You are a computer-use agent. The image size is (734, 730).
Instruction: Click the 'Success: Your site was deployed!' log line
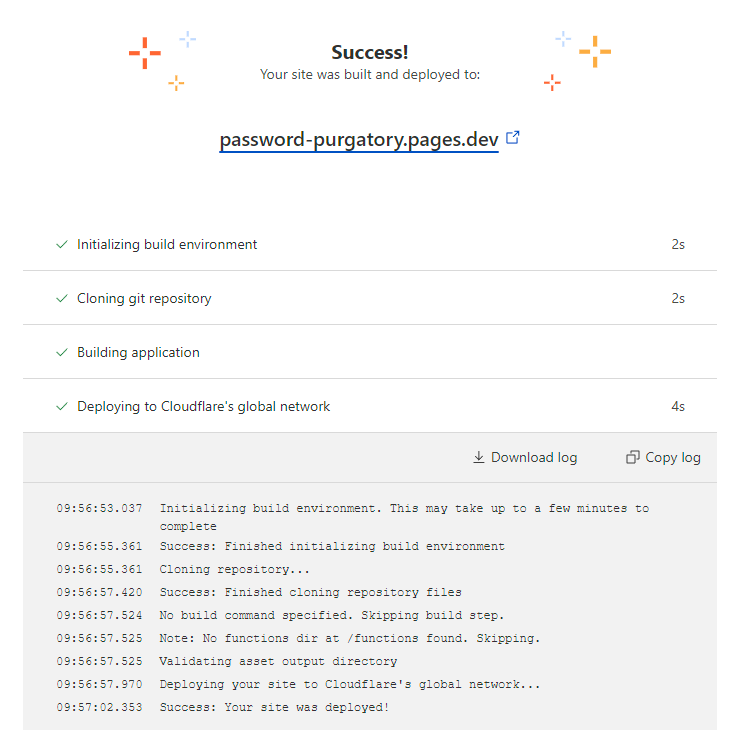tap(274, 707)
